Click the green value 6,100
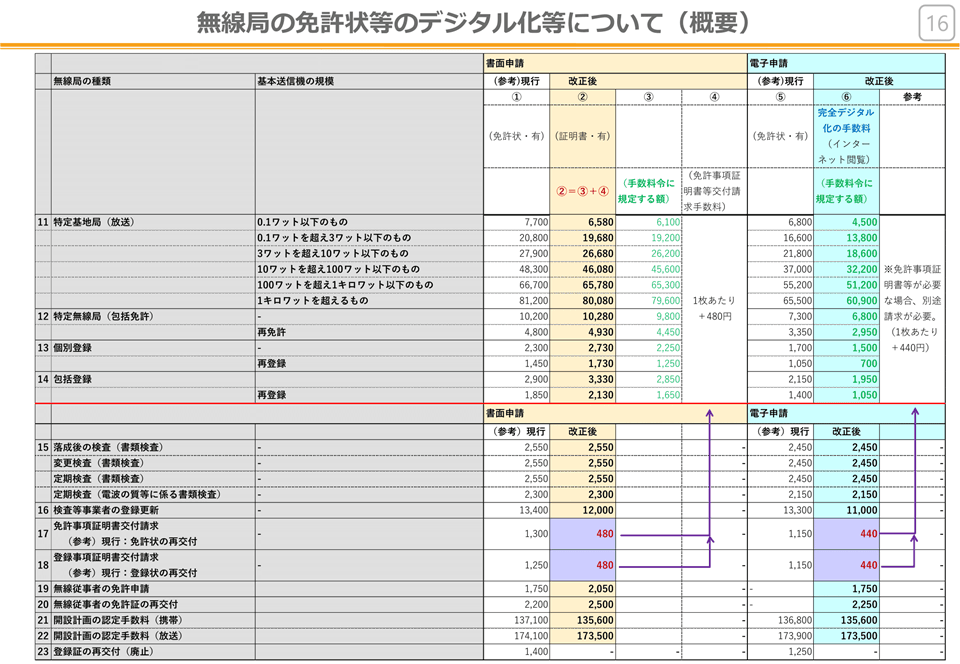This screenshot has width=960, height=664. [668, 222]
